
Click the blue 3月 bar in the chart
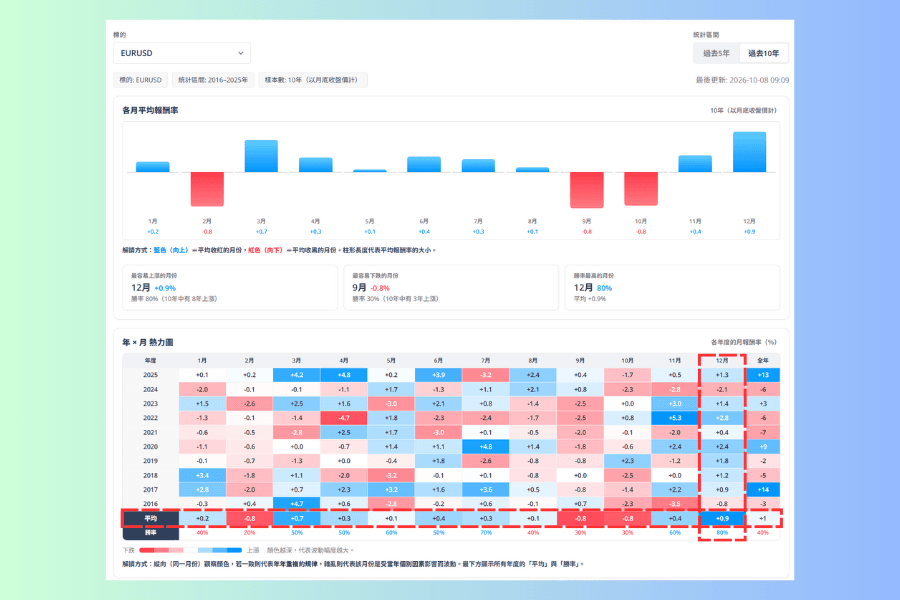[261, 156]
